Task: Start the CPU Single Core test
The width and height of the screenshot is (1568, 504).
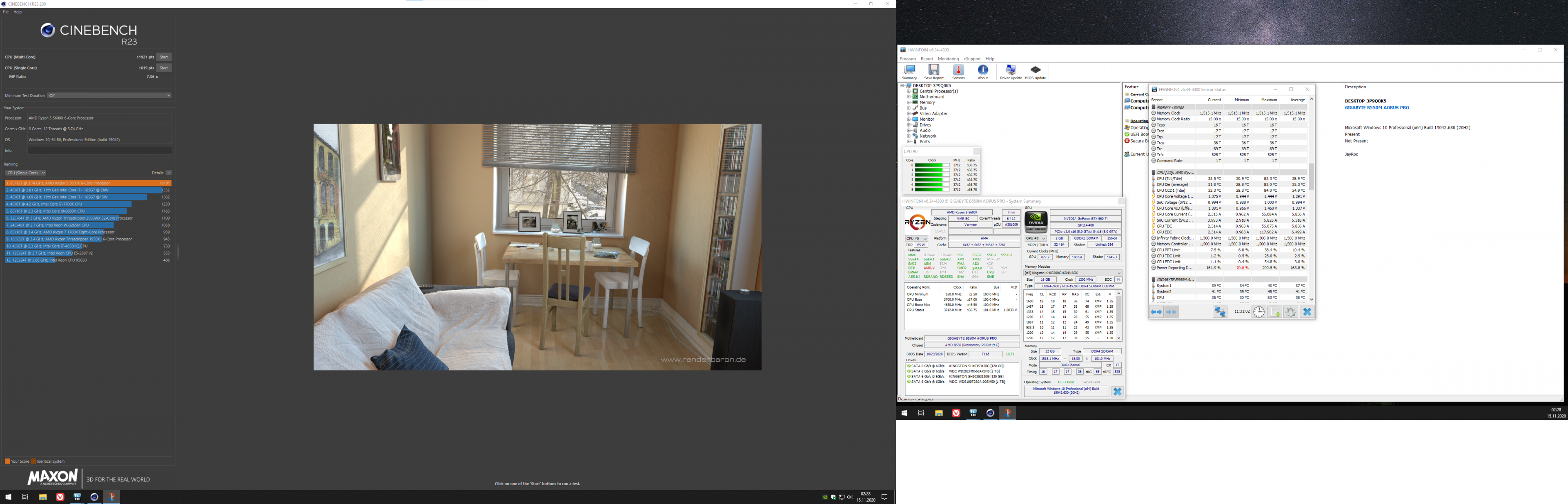Action: 163,68
